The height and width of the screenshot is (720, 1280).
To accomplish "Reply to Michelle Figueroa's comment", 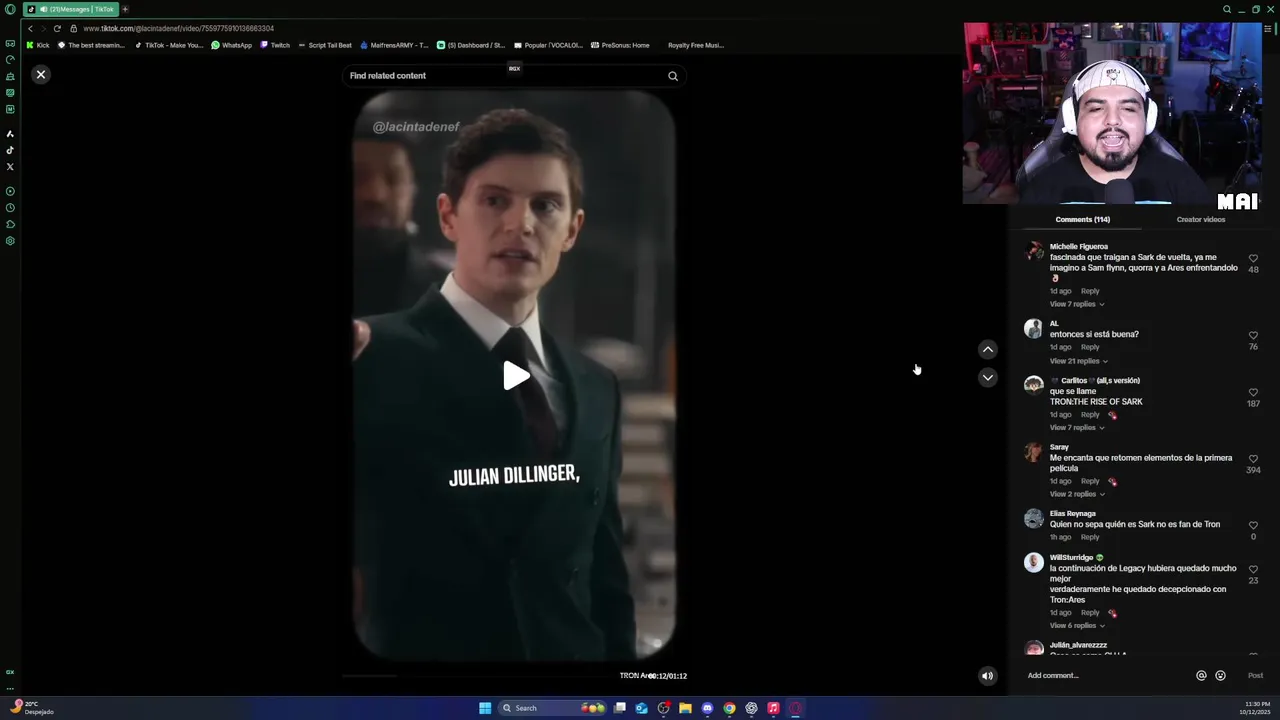I will (1090, 291).
